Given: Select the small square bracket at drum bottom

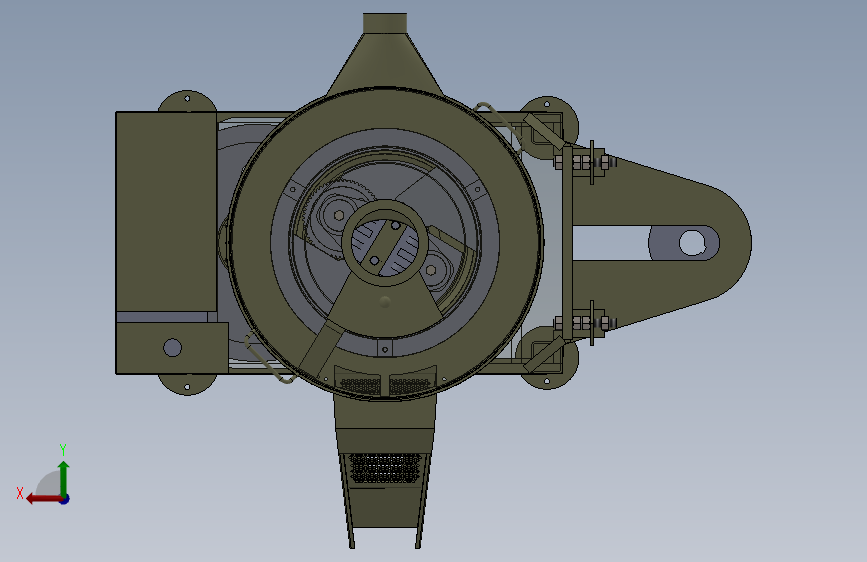Looking at the screenshot, I should [x=385, y=348].
